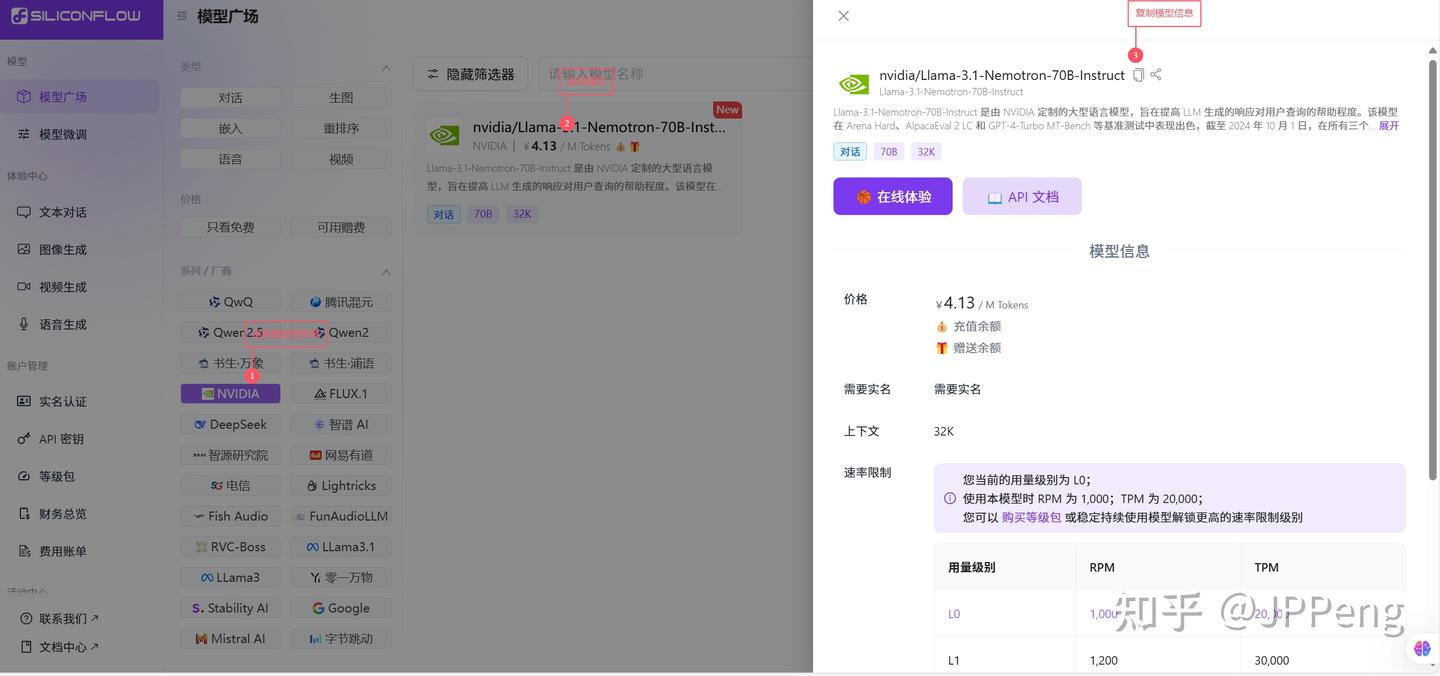This screenshot has width=1440, height=676.
Task: Click the 等级包 package icon
Action: (x=24, y=476)
